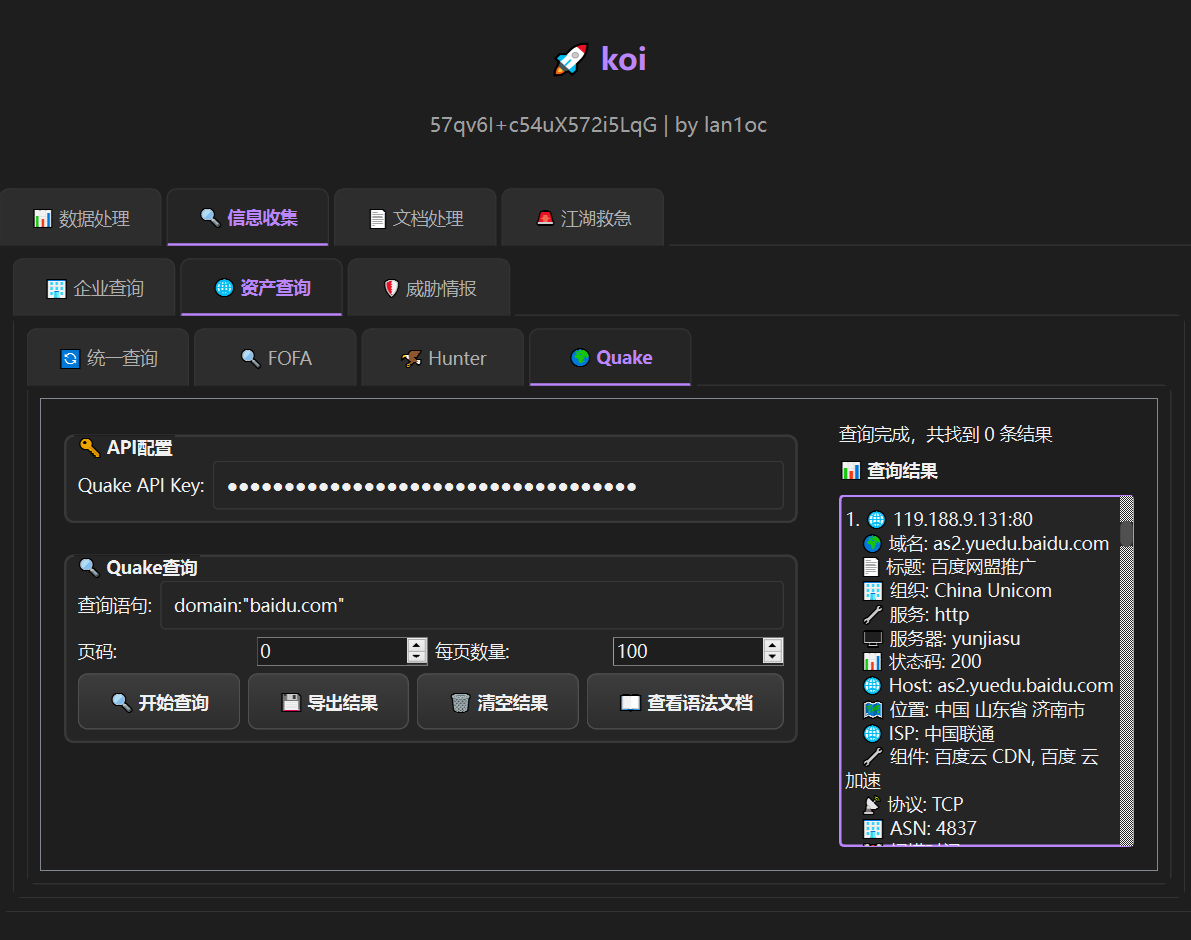Screen dimensions: 1191x940
Task: Select the 企业查询 sub-tab
Action: click(x=94, y=288)
